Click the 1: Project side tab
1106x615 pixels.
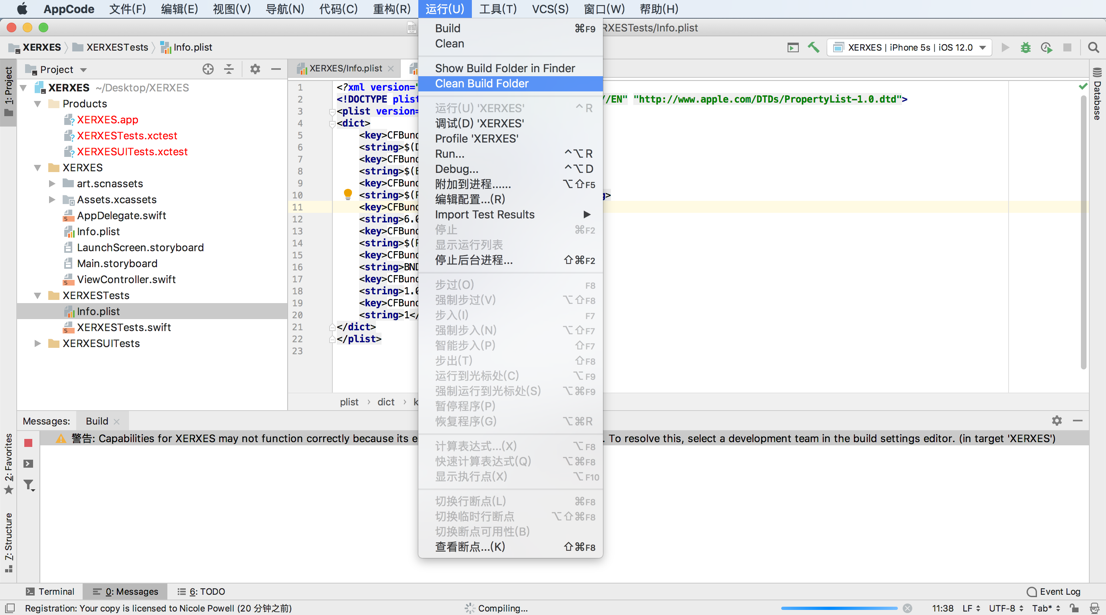pos(8,92)
